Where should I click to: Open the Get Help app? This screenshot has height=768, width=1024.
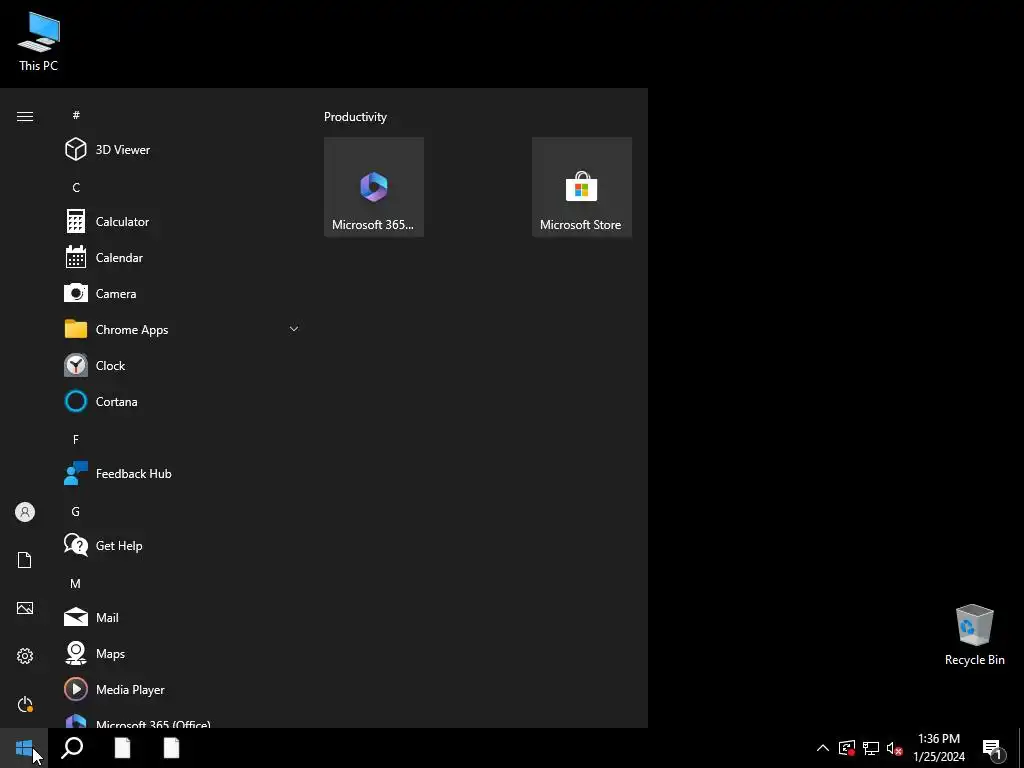pos(182,545)
